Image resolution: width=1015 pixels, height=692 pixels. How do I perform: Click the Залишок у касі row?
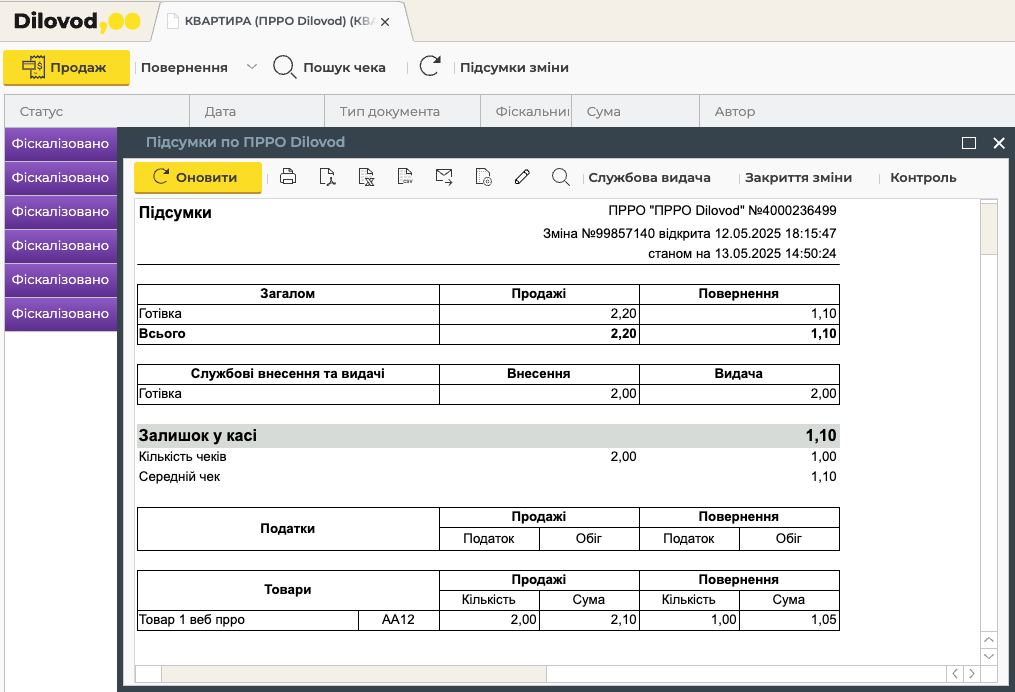tap(488, 436)
